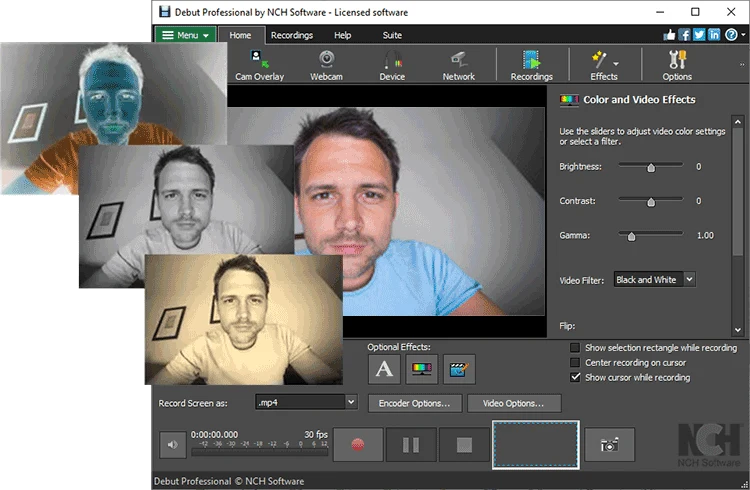
Task: Open the green Menu dropdown
Action: [x=185, y=35]
